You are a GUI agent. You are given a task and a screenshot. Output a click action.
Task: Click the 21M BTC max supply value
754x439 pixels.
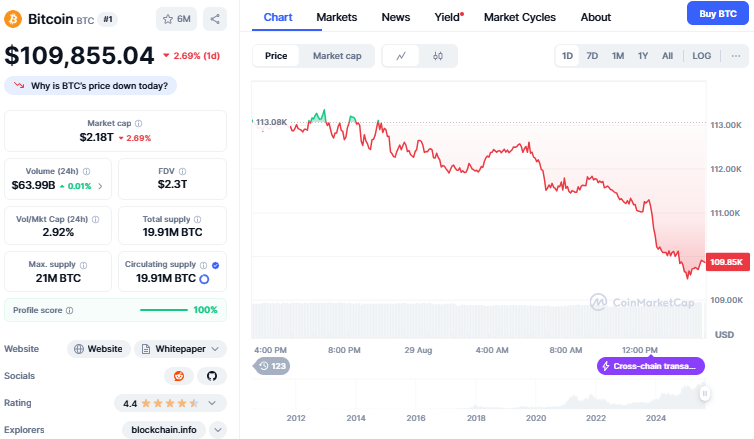(x=58, y=278)
